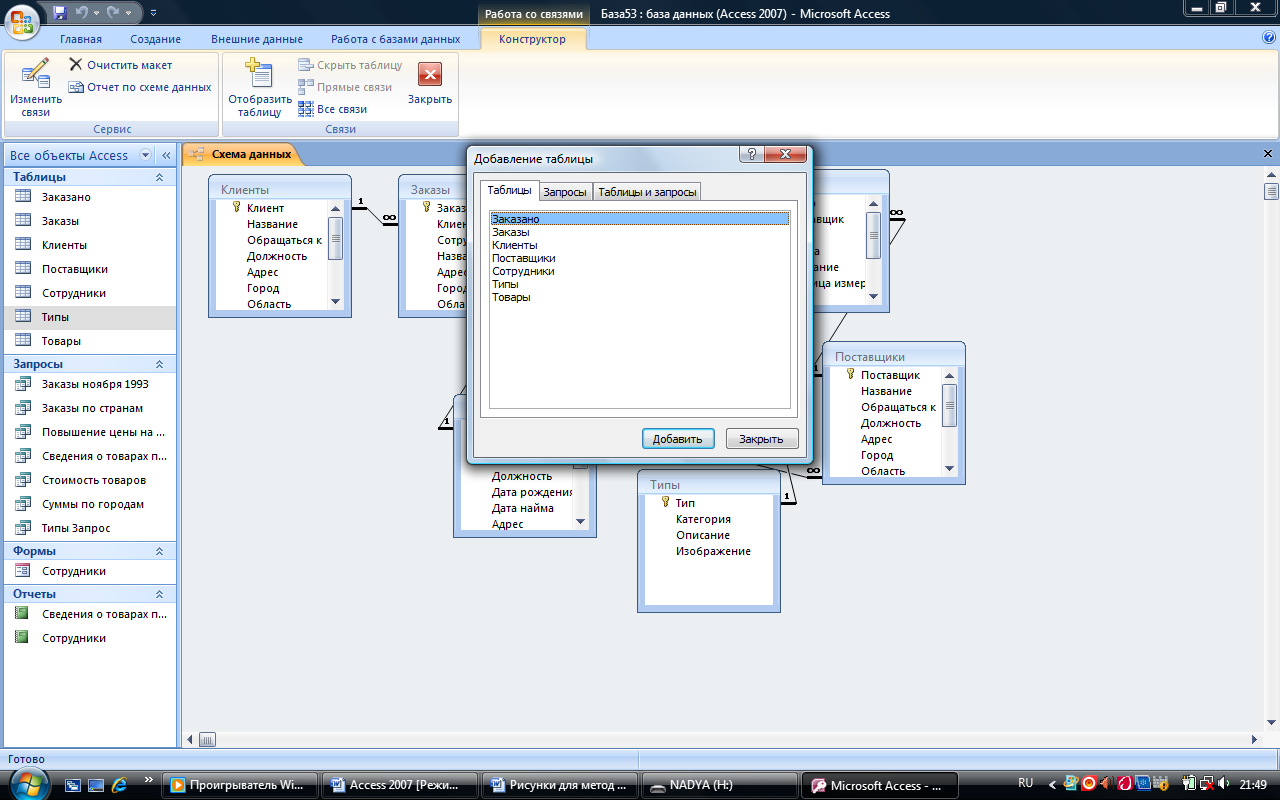Select Поставщики in dialog table list

tap(640, 258)
